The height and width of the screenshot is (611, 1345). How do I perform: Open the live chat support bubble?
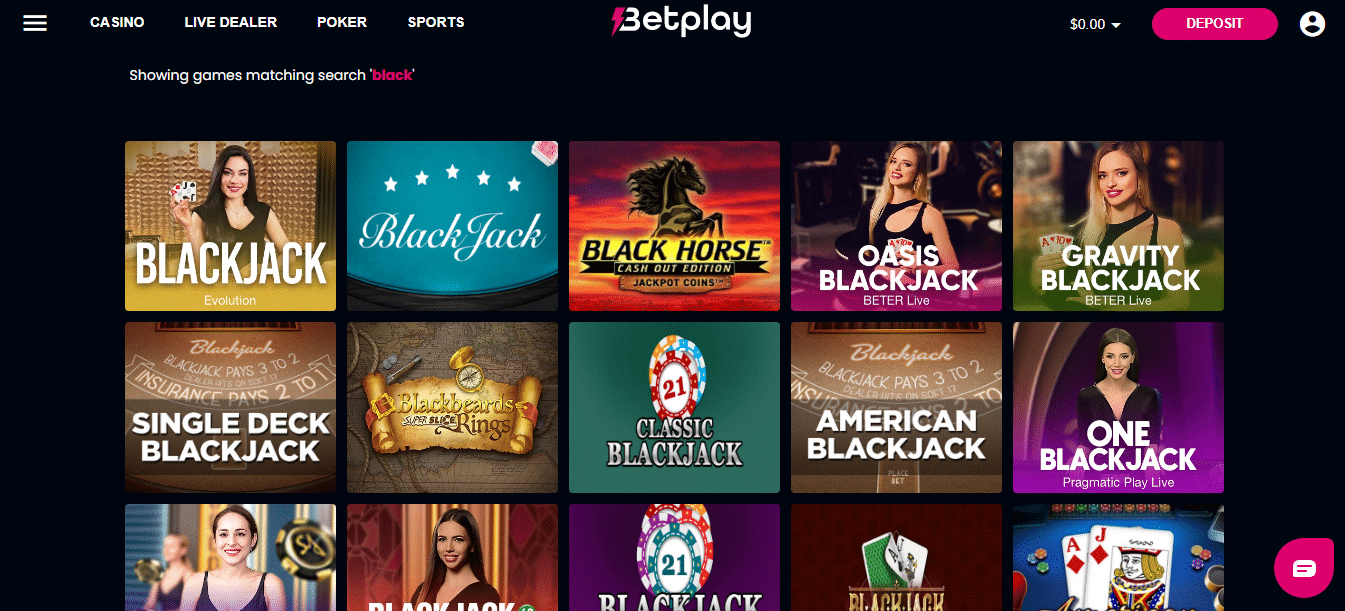pyautogui.click(x=1304, y=568)
